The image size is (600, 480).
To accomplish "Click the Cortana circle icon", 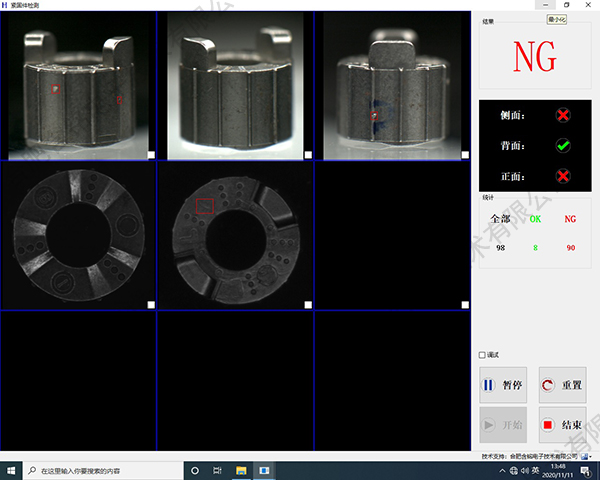I will [195, 470].
